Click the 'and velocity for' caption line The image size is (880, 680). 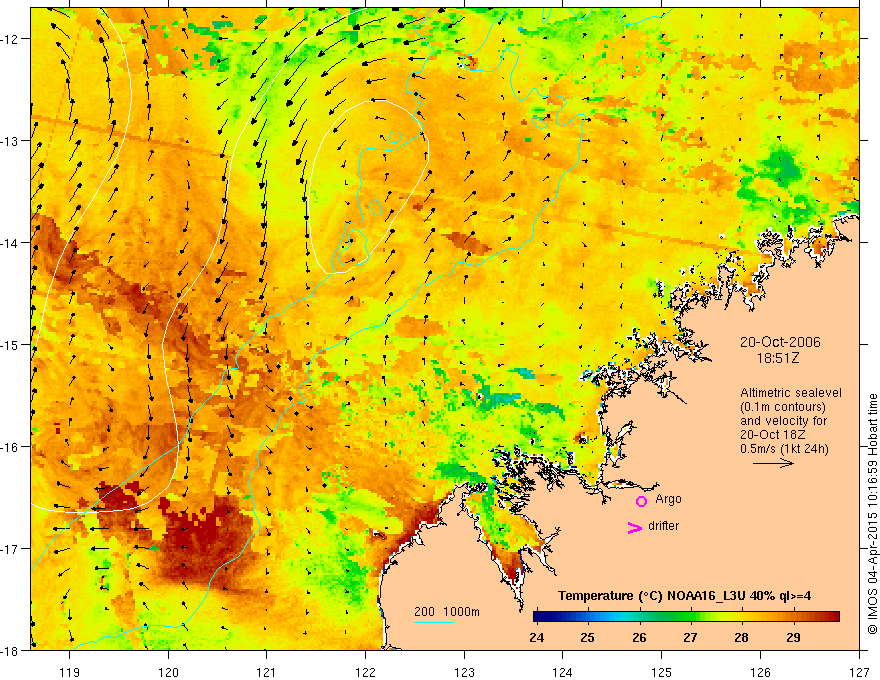[x=783, y=420]
